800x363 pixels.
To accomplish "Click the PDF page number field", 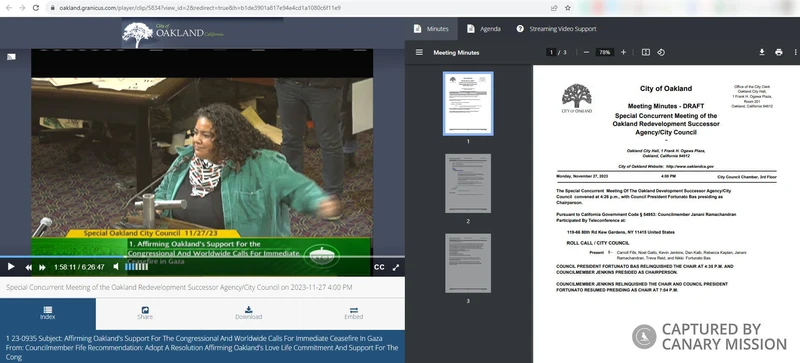I will pyautogui.click(x=551, y=52).
